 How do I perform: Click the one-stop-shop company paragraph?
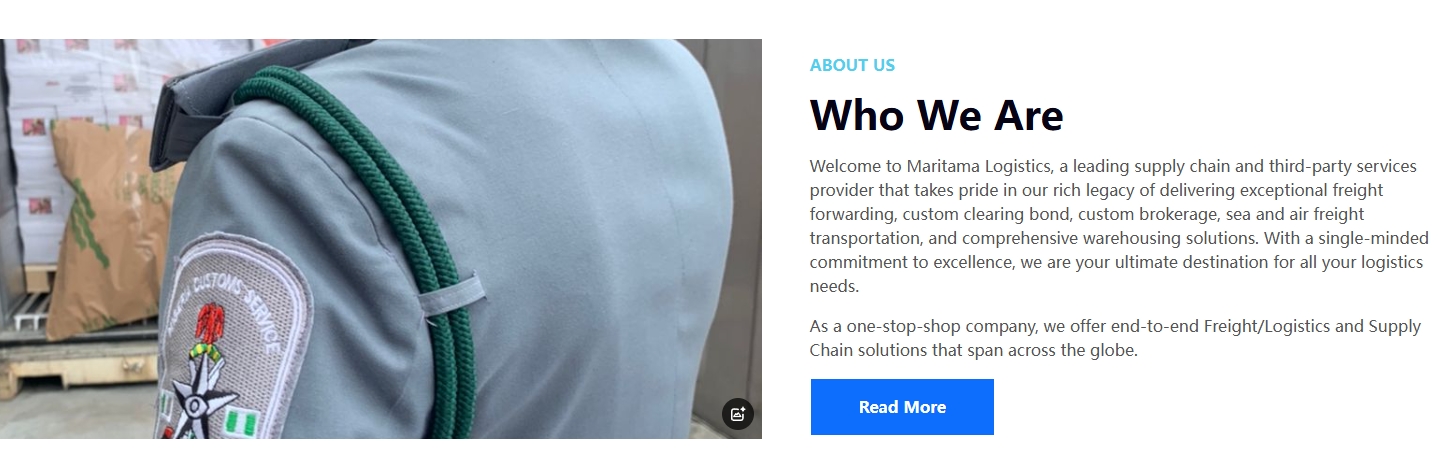pos(1115,339)
